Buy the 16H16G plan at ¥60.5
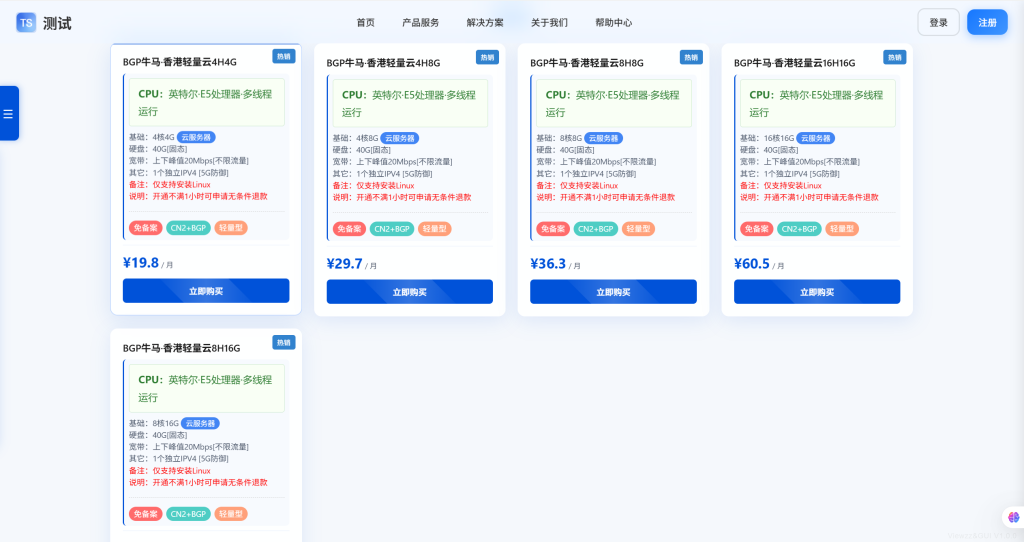The height and width of the screenshot is (542, 1024). (817, 292)
